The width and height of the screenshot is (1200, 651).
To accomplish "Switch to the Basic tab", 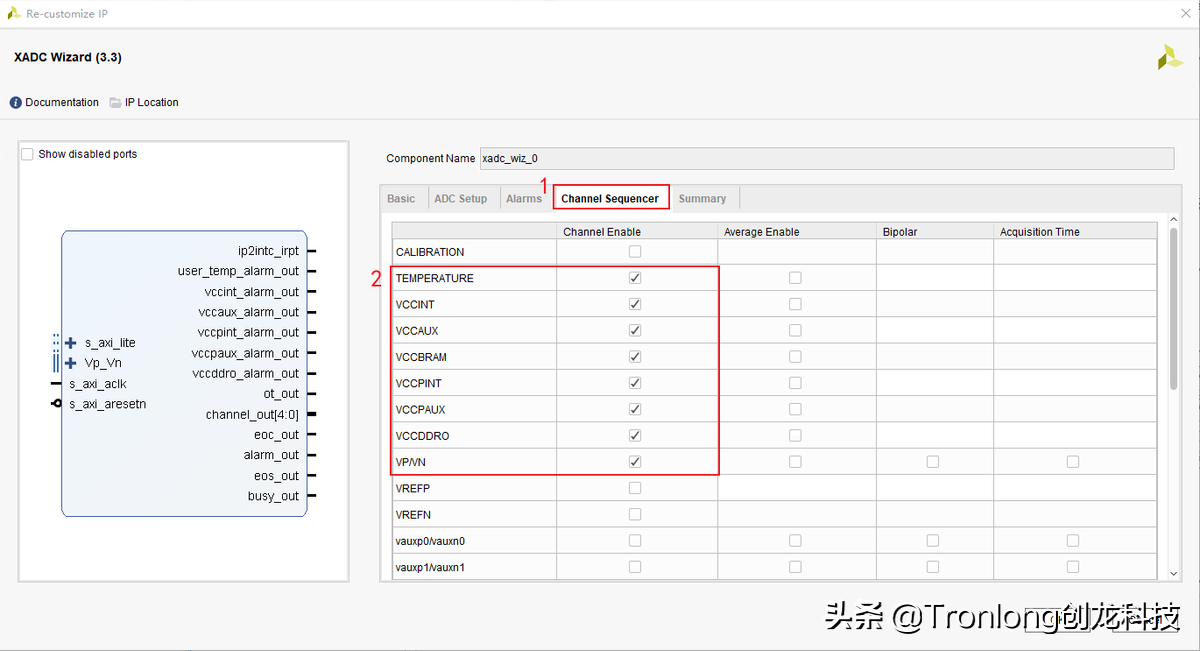I will pyautogui.click(x=400, y=197).
